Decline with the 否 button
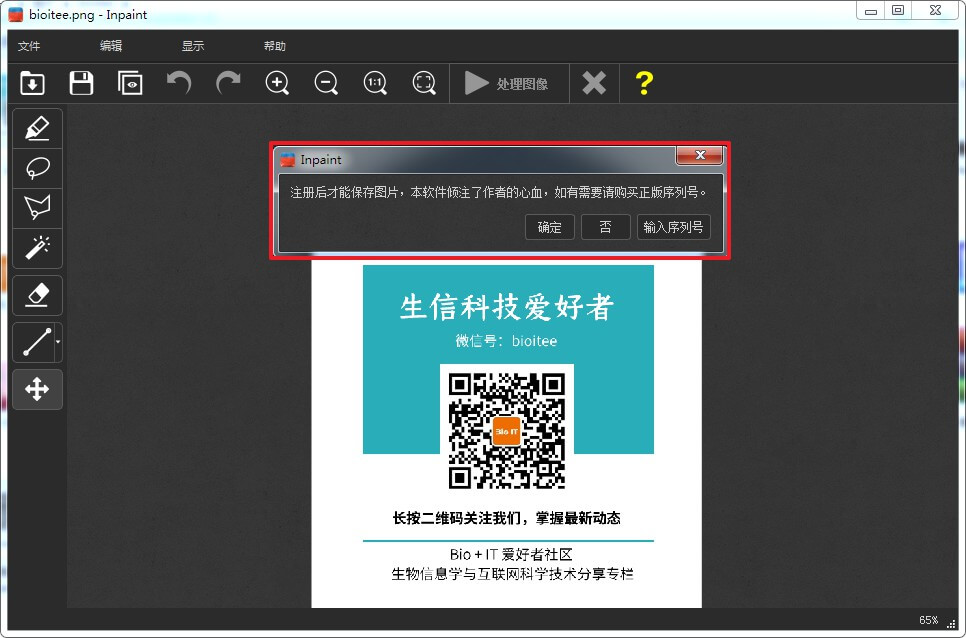The height and width of the screenshot is (638, 966). (606, 227)
